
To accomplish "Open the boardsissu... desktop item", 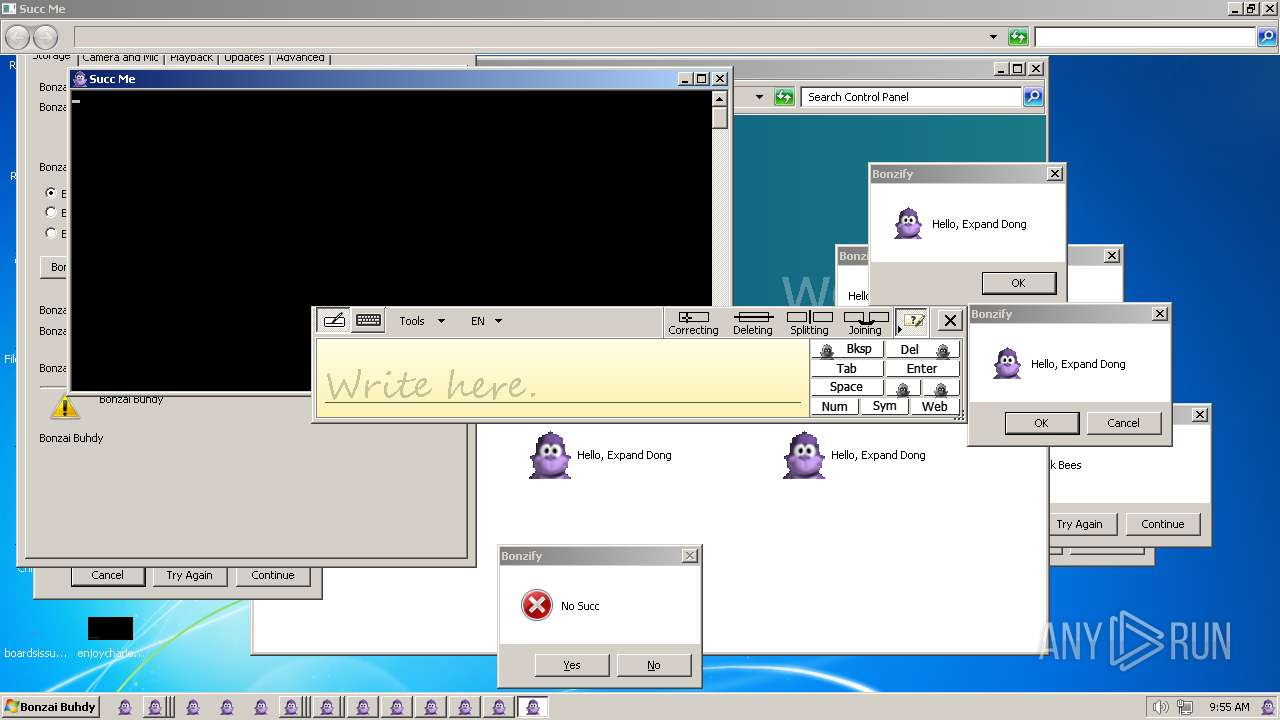I will (x=36, y=653).
